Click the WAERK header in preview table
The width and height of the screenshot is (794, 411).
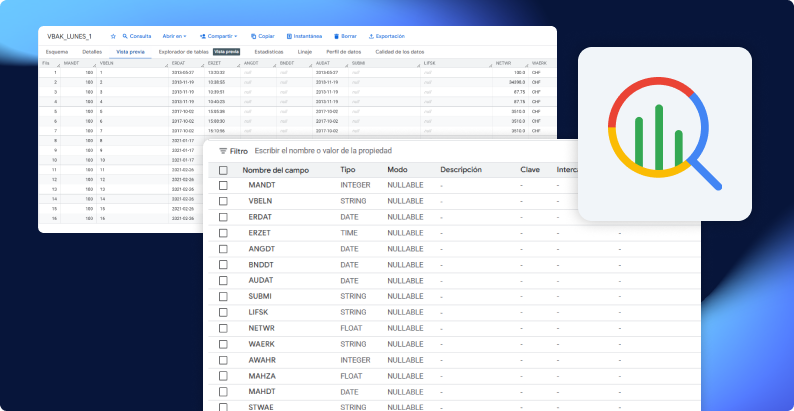coord(538,64)
